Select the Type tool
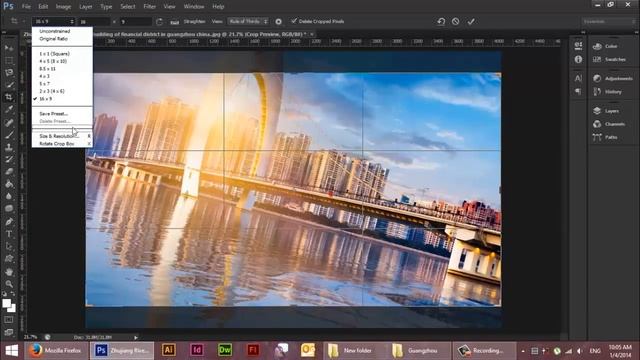This screenshot has width=640, height=360. tap(9, 234)
